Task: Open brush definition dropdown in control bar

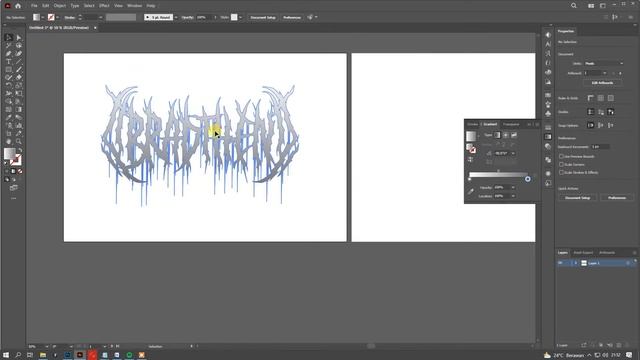Action: click(x=176, y=18)
